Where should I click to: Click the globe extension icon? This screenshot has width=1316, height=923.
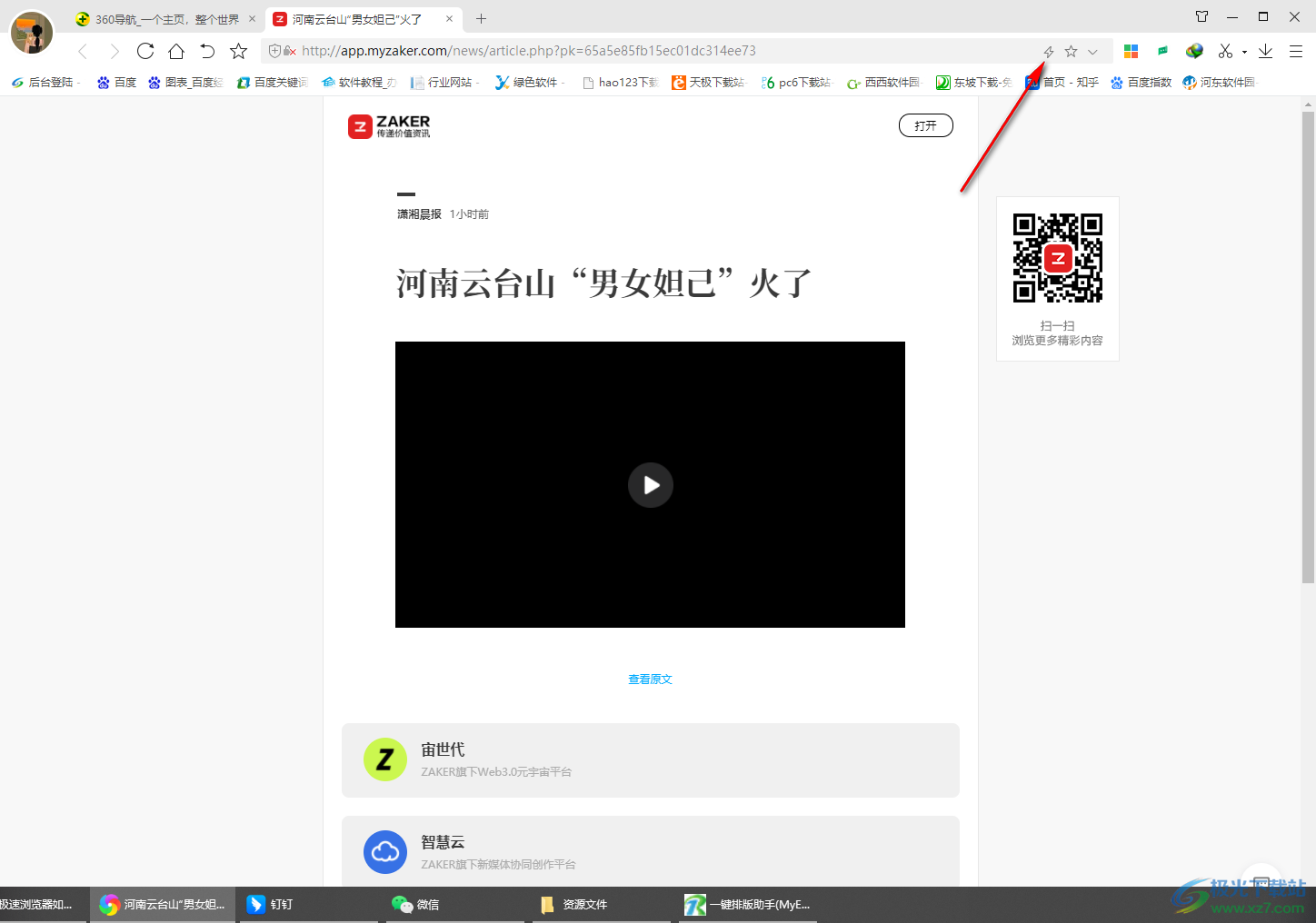[x=1194, y=51]
